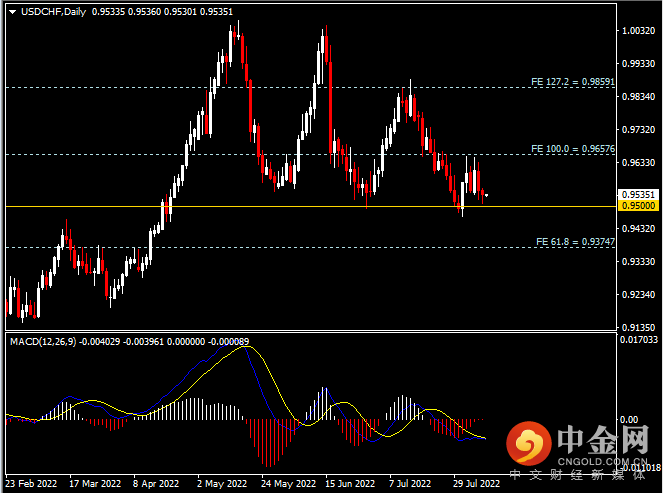Screen dimensions: 663x493
Task: Click the 0.99330 price axis label
Action: click(x=638, y=63)
